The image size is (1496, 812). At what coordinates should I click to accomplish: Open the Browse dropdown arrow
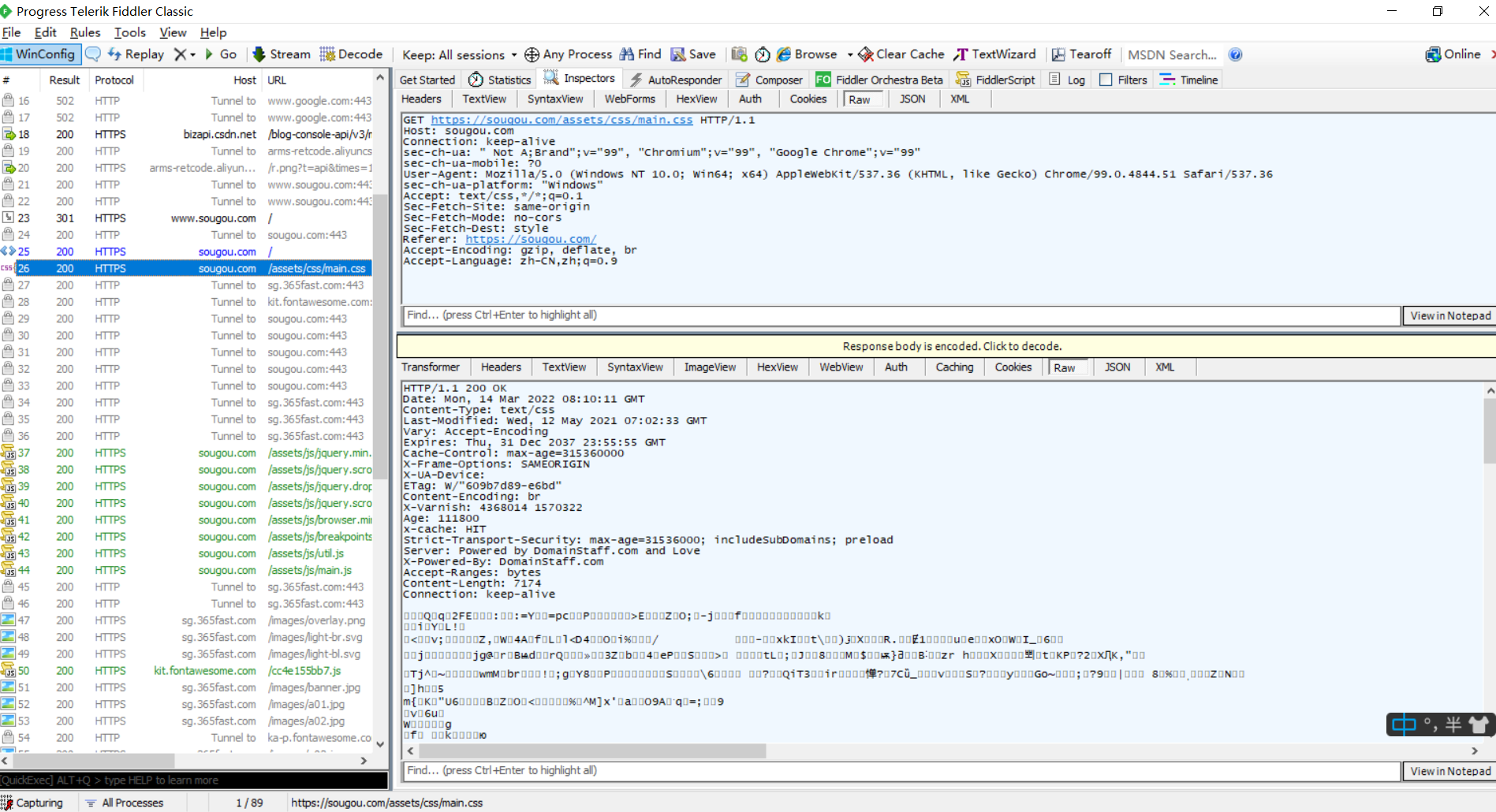tap(850, 54)
